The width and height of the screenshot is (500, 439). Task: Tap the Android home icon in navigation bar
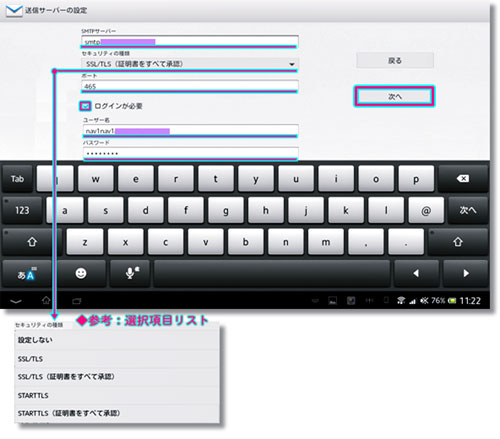pos(46,301)
